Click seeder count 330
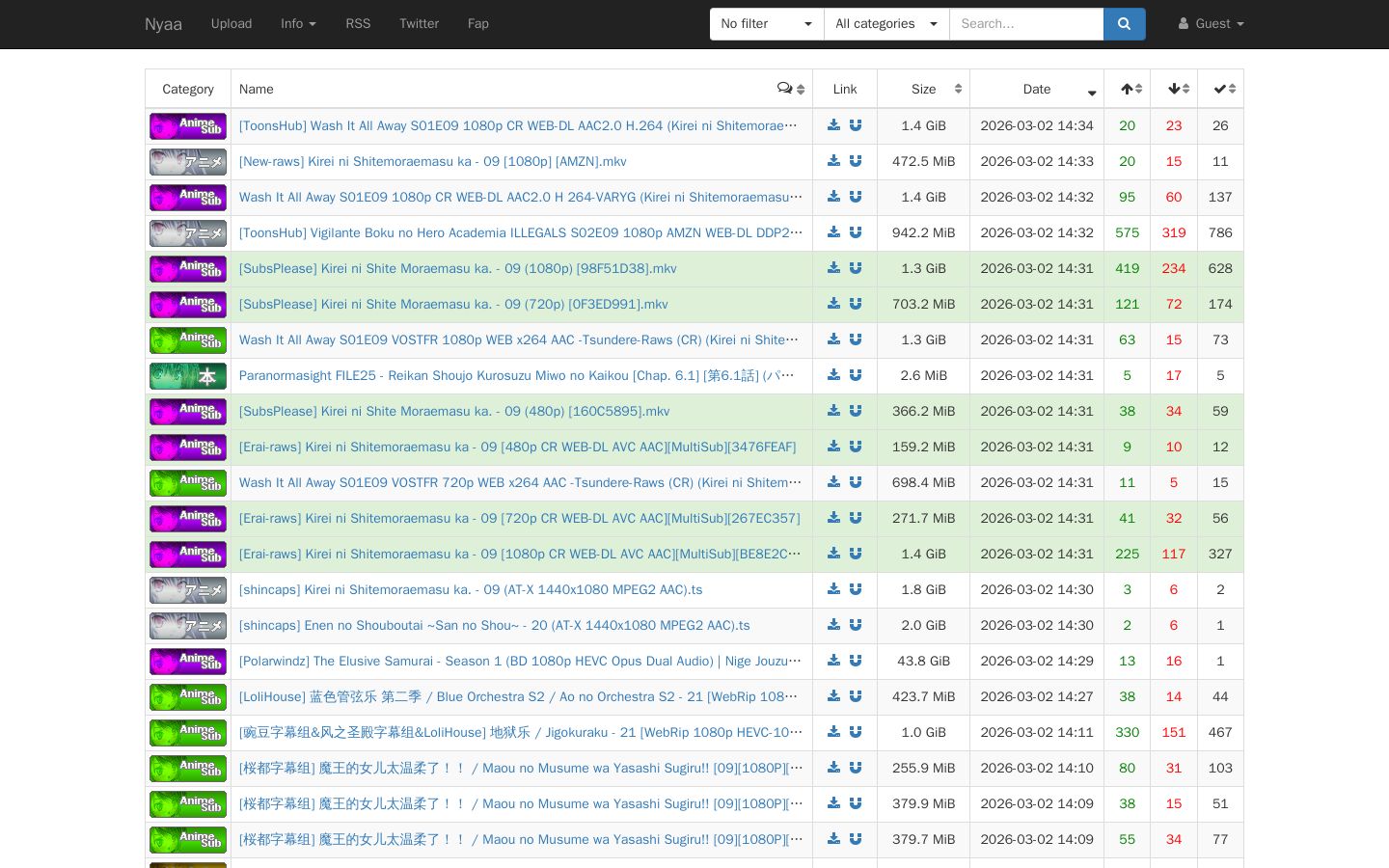 [1127, 732]
